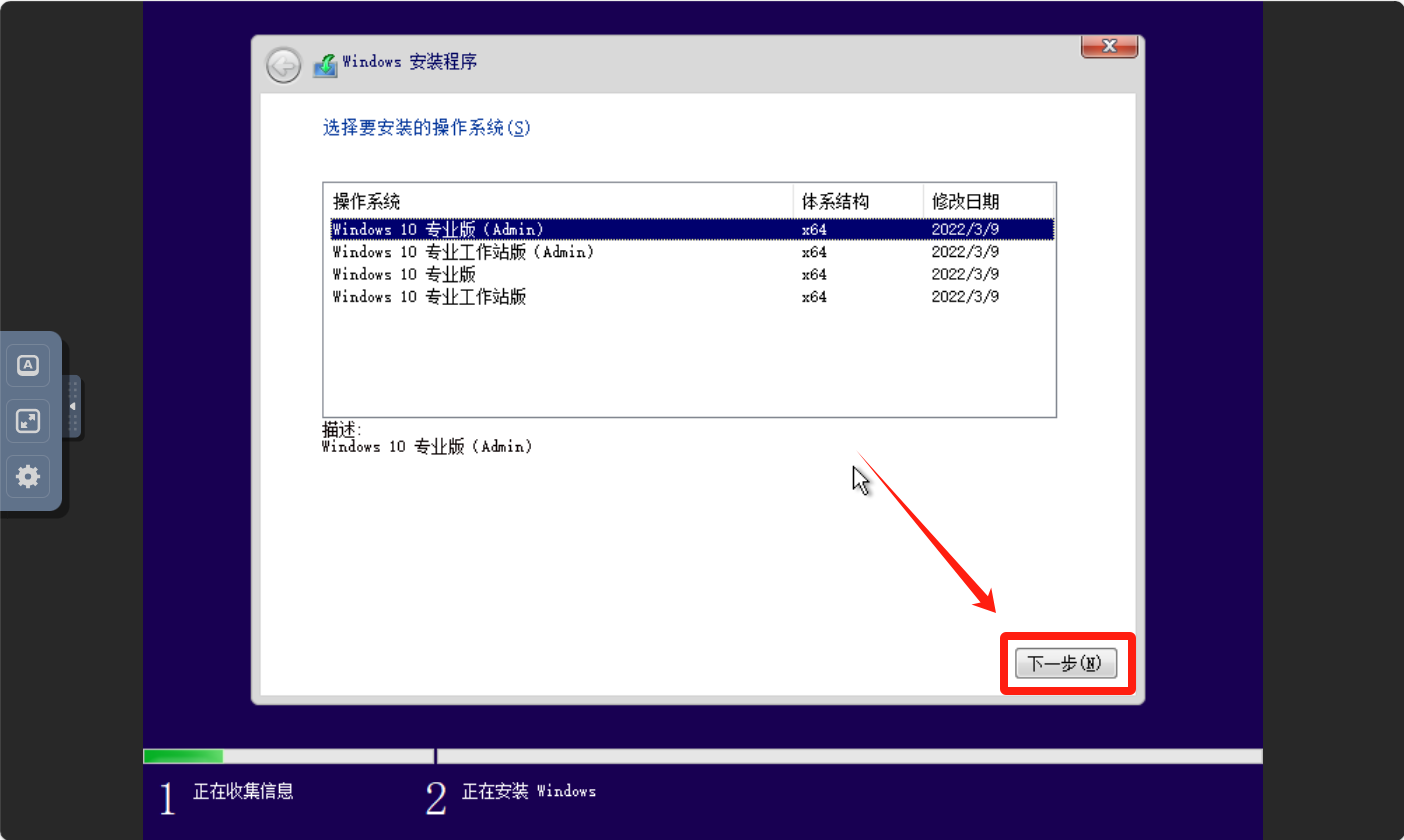1404x840 pixels.
Task: Click the back arrow in the installer
Action: (284, 66)
